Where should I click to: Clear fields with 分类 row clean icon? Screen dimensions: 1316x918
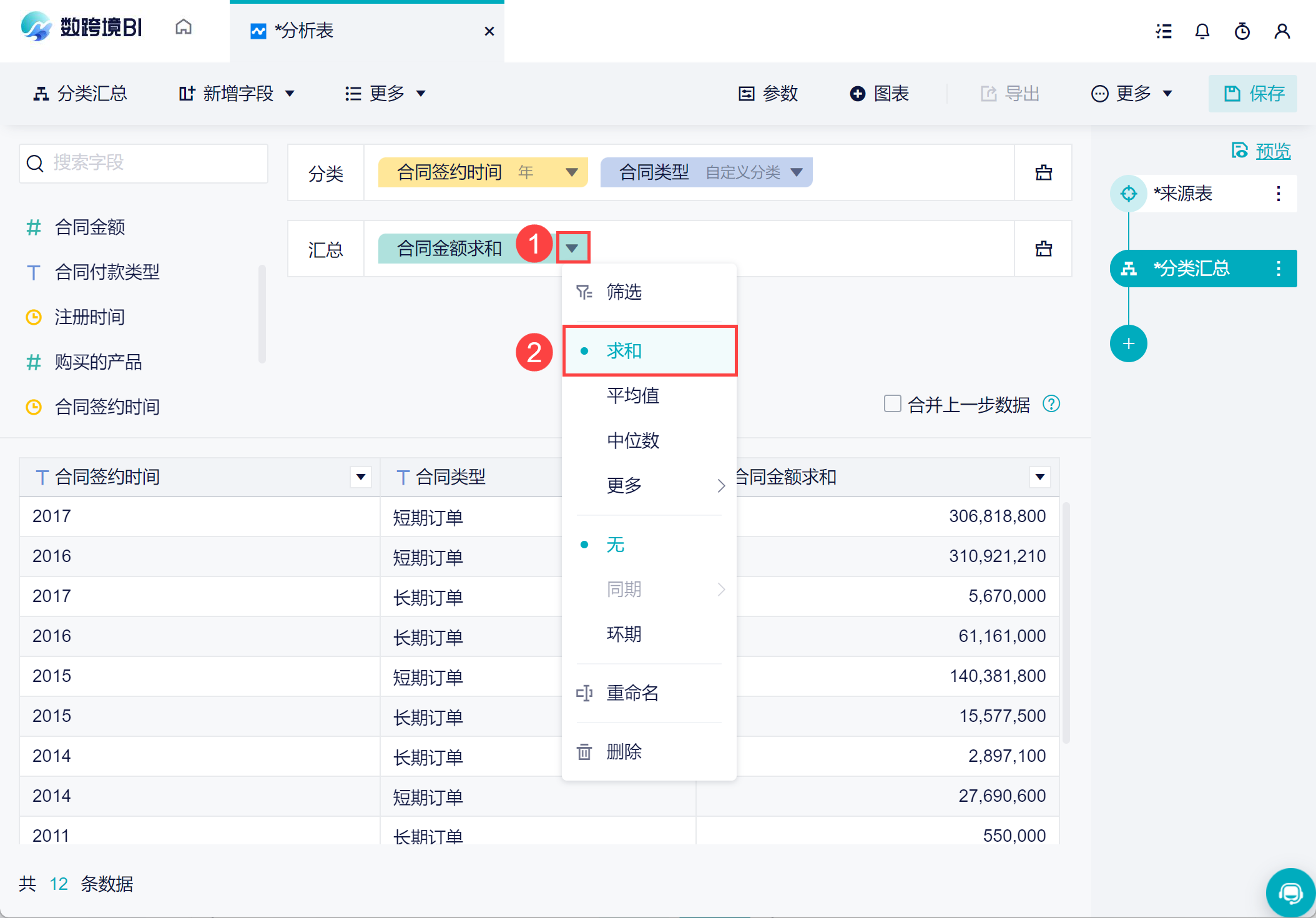click(x=1043, y=173)
